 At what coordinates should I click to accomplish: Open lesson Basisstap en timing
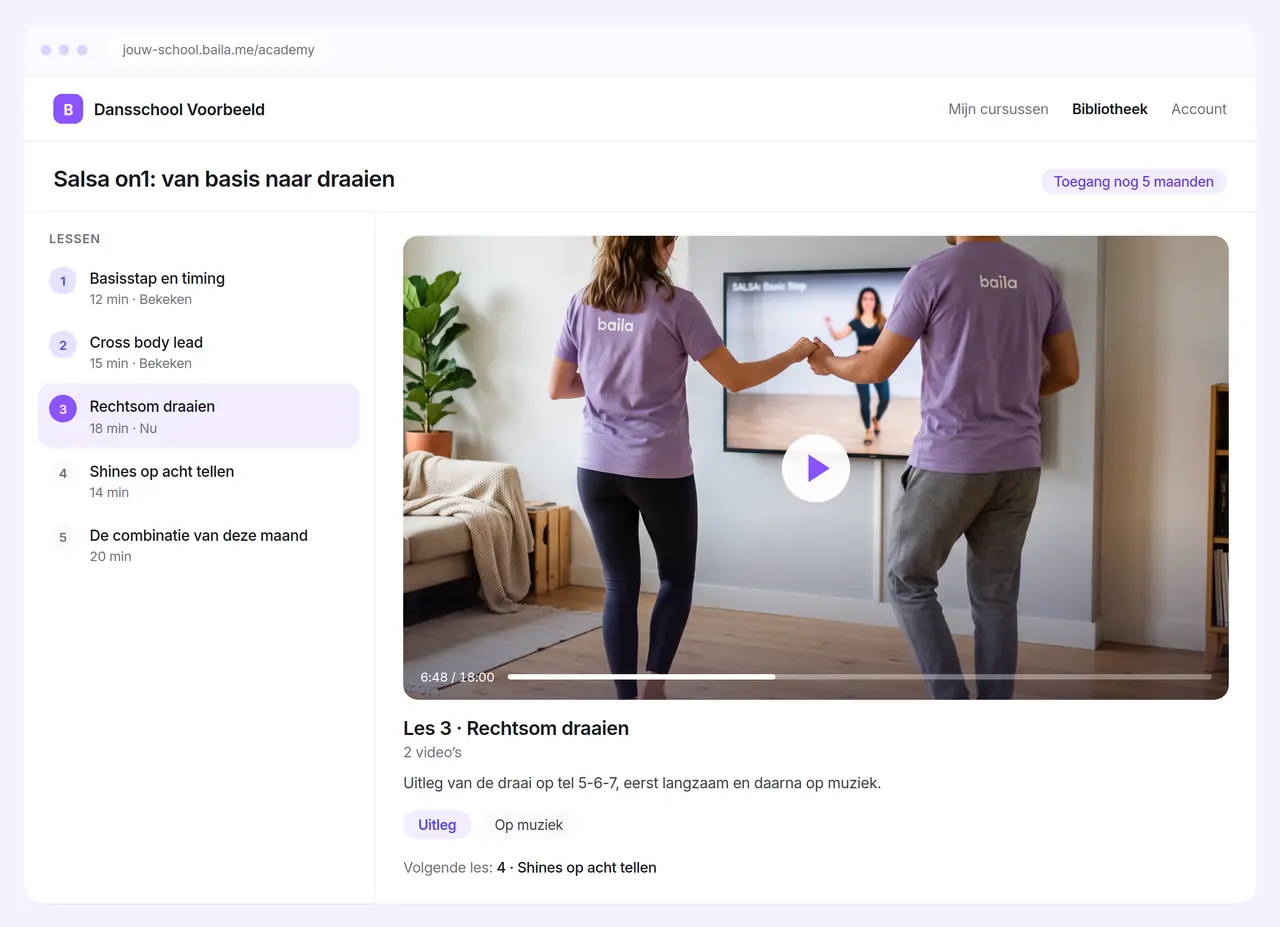[x=198, y=288]
